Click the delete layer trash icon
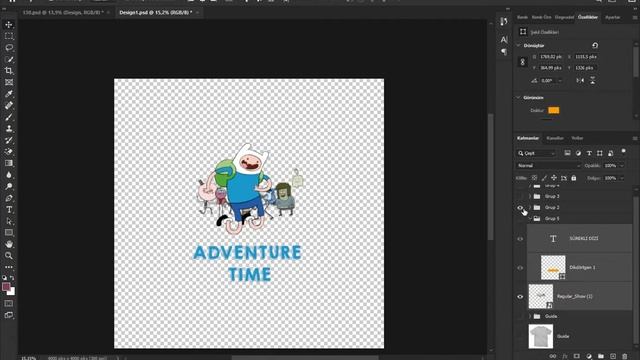Viewport: 640px width, 360px height. point(624,356)
